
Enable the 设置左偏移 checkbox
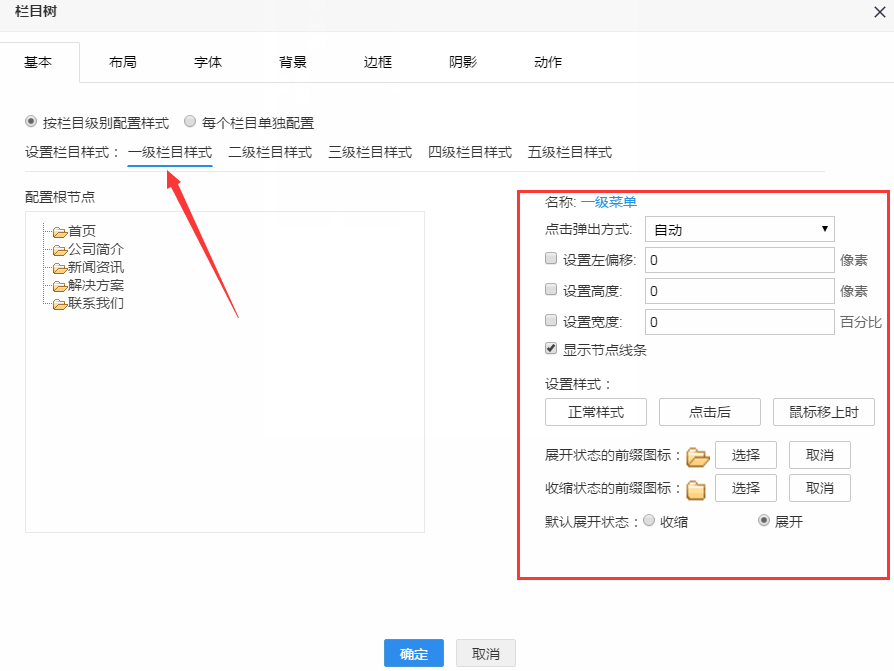point(551,259)
